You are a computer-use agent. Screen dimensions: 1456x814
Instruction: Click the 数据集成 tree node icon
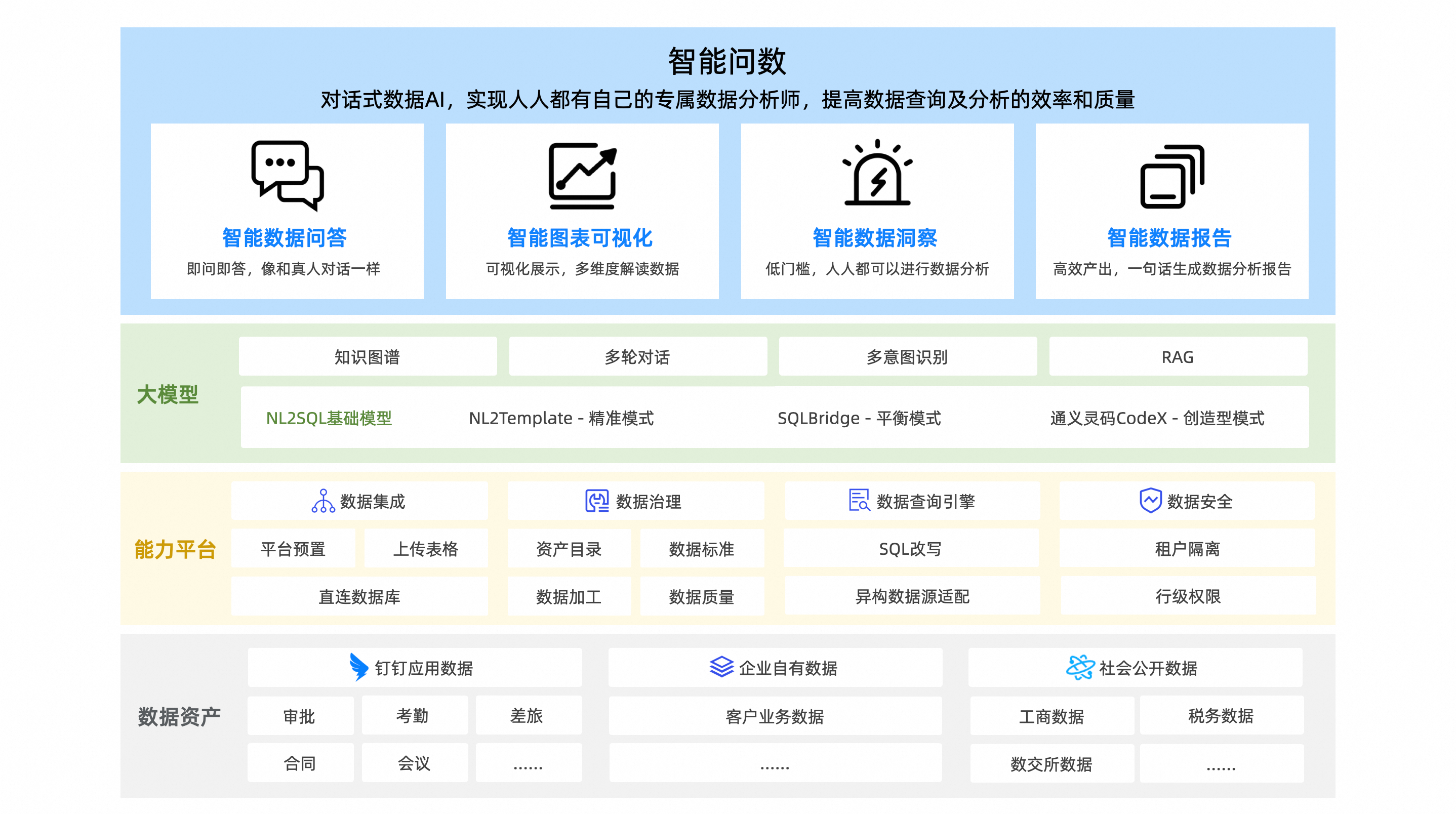click(322, 501)
